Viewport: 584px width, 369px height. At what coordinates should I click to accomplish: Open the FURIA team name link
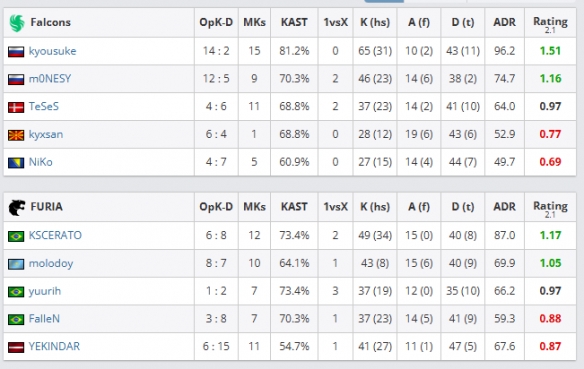click(x=47, y=207)
